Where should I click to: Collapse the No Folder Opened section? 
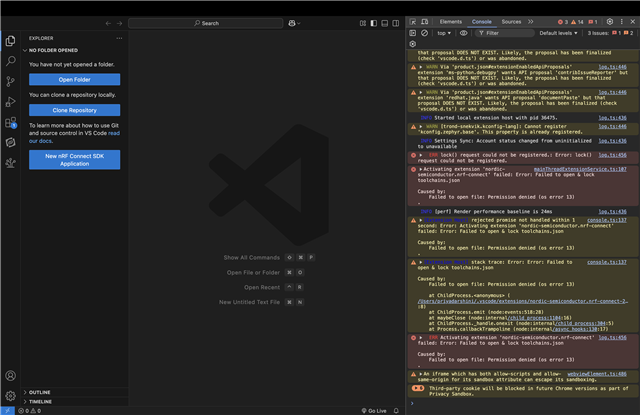76,50
